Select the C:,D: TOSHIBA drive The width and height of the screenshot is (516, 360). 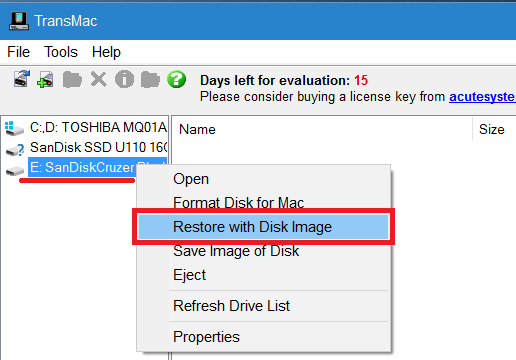(x=85, y=128)
